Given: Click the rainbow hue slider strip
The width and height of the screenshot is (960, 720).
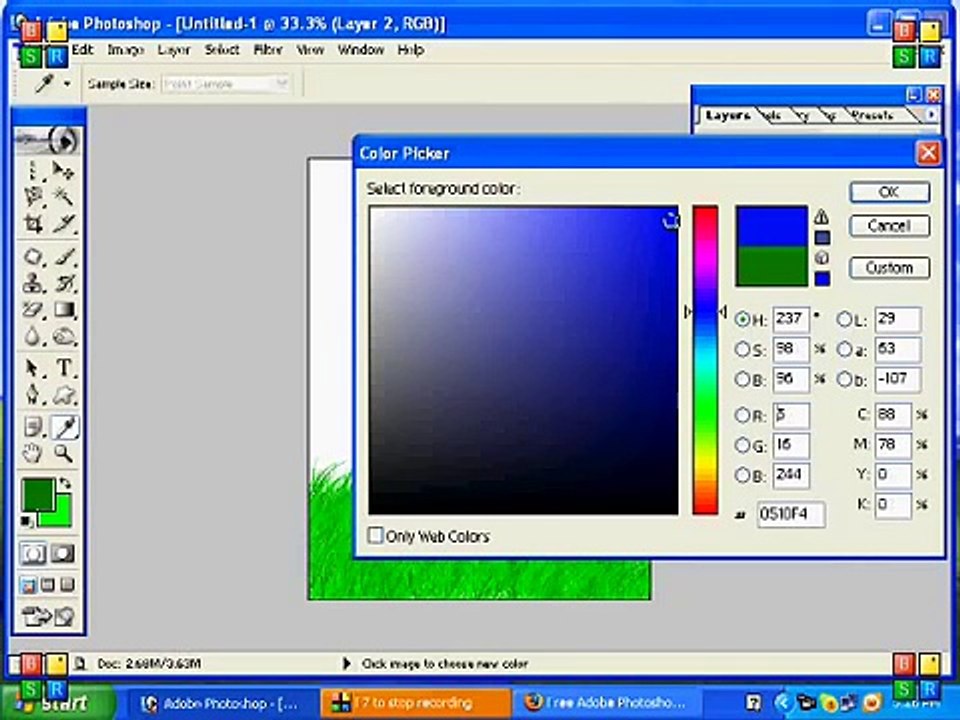Looking at the screenshot, I should [705, 360].
